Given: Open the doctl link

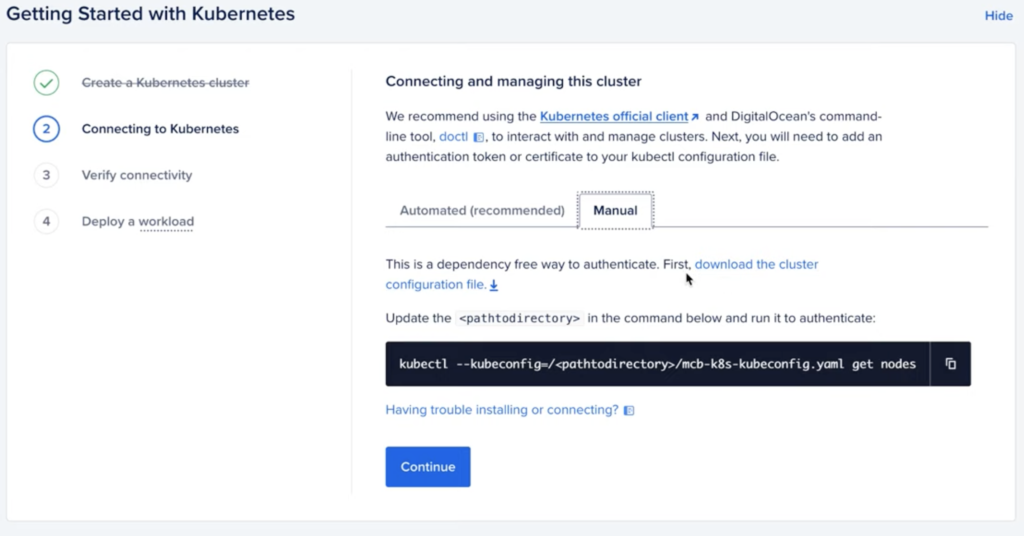Looking at the screenshot, I should [x=453, y=136].
